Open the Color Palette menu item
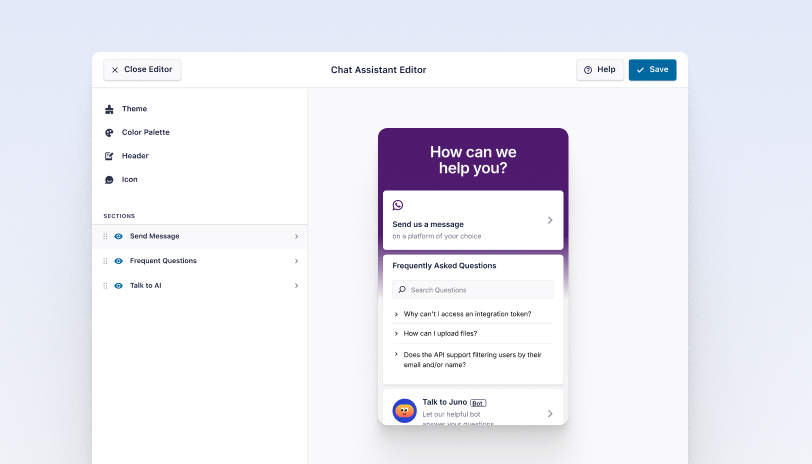 (145, 133)
